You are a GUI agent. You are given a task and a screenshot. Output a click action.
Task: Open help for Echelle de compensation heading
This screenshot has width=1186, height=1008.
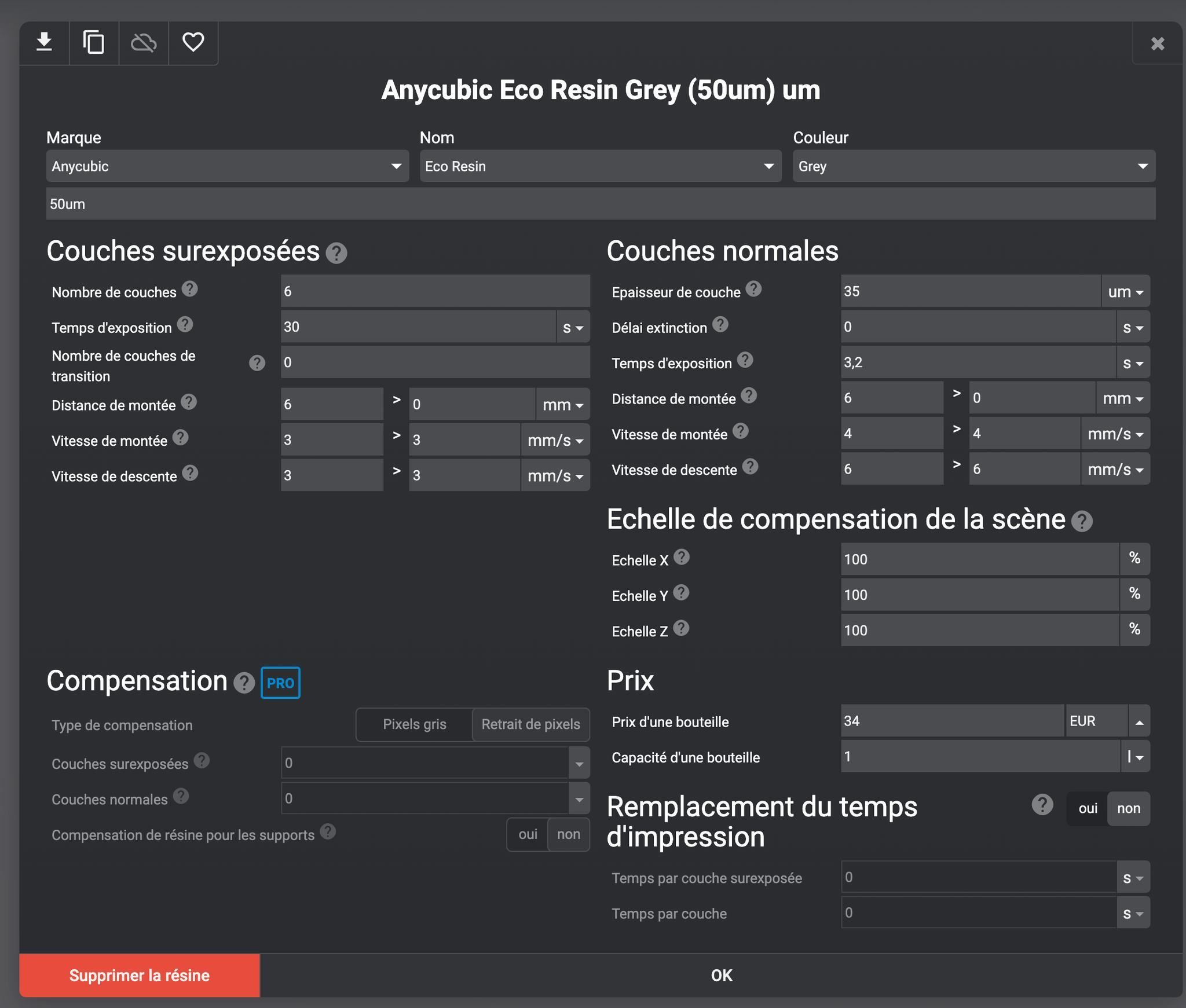[1082, 521]
